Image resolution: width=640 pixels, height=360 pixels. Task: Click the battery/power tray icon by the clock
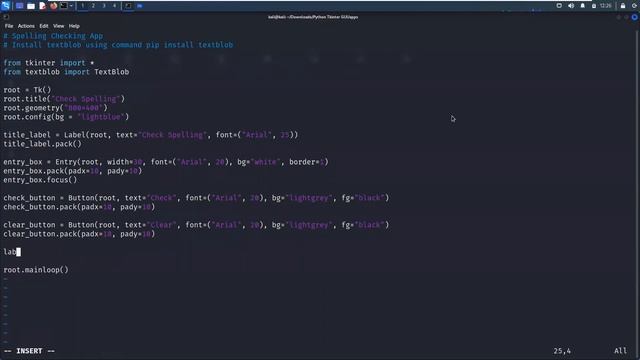click(594, 6)
